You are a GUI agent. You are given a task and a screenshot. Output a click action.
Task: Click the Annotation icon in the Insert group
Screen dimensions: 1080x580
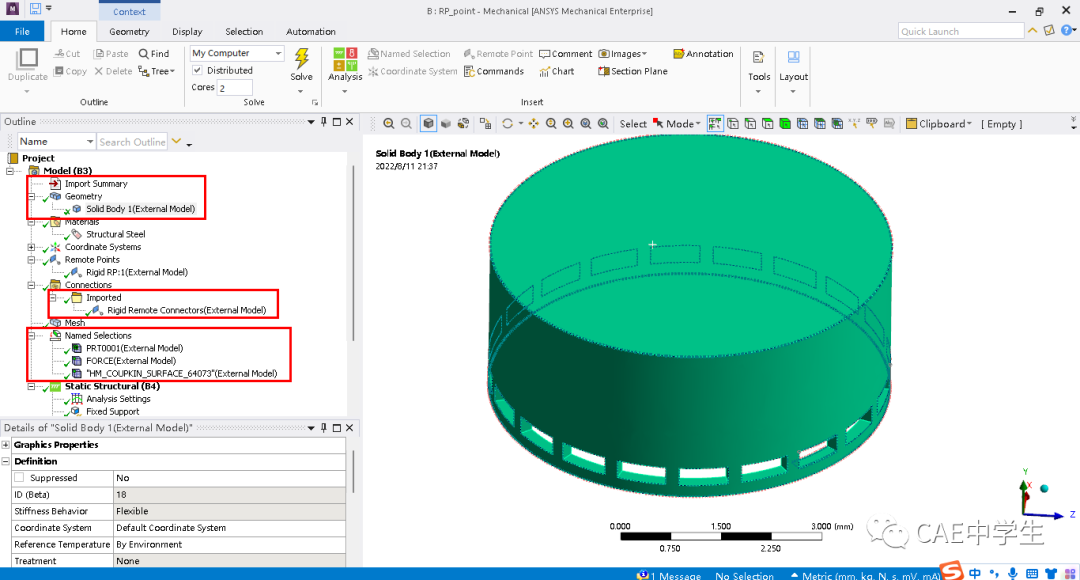(678, 54)
